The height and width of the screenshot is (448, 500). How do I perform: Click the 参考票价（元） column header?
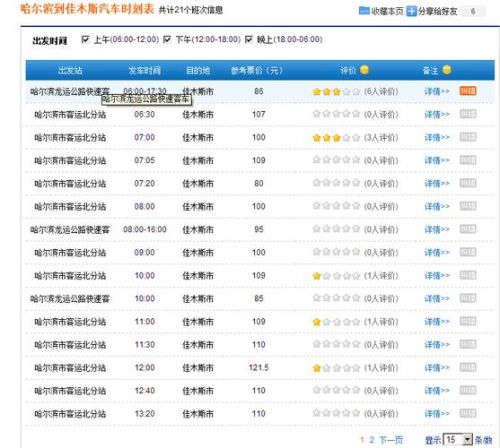point(257,70)
